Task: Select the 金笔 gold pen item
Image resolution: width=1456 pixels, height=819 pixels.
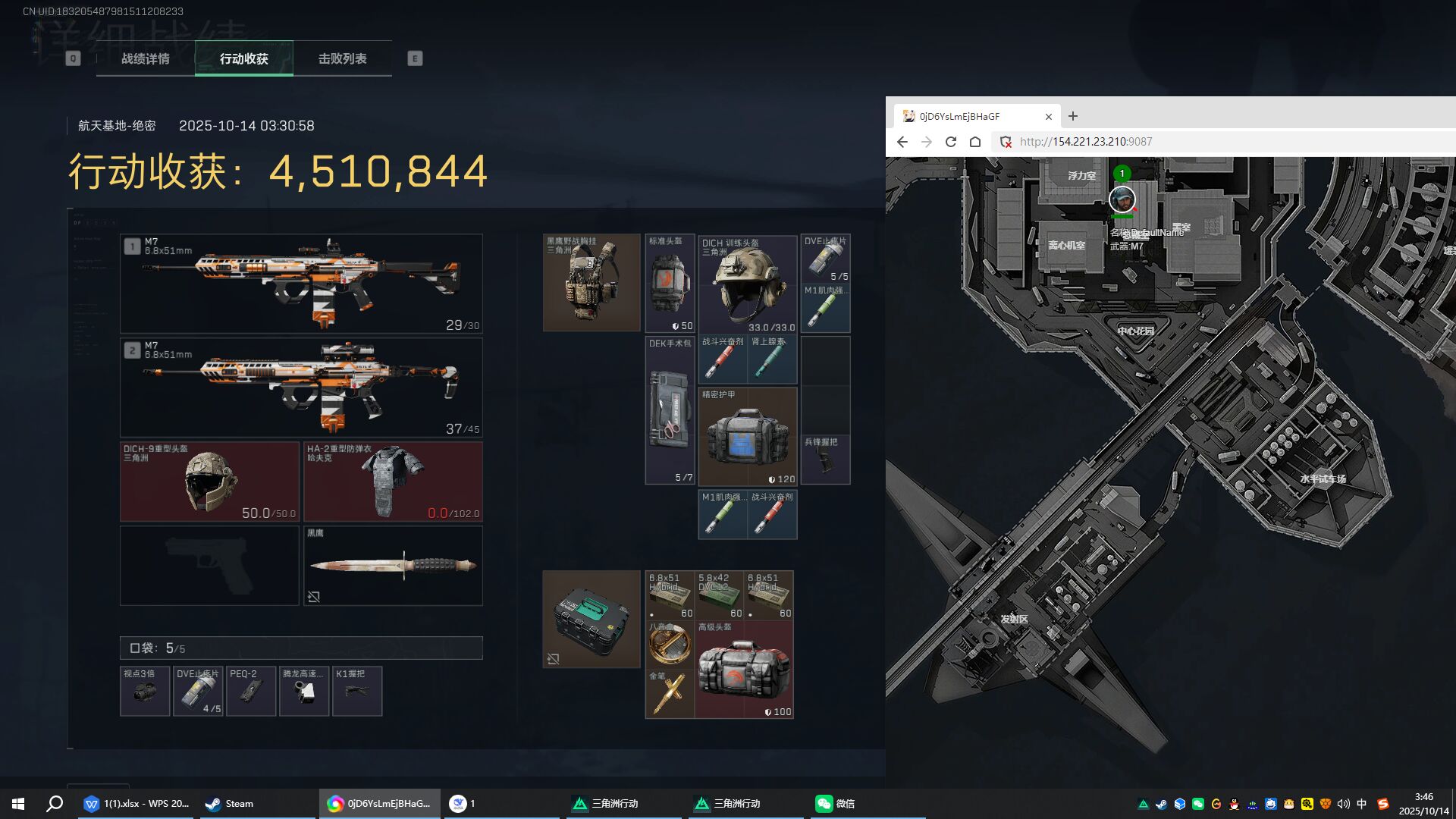Action: 668,694
